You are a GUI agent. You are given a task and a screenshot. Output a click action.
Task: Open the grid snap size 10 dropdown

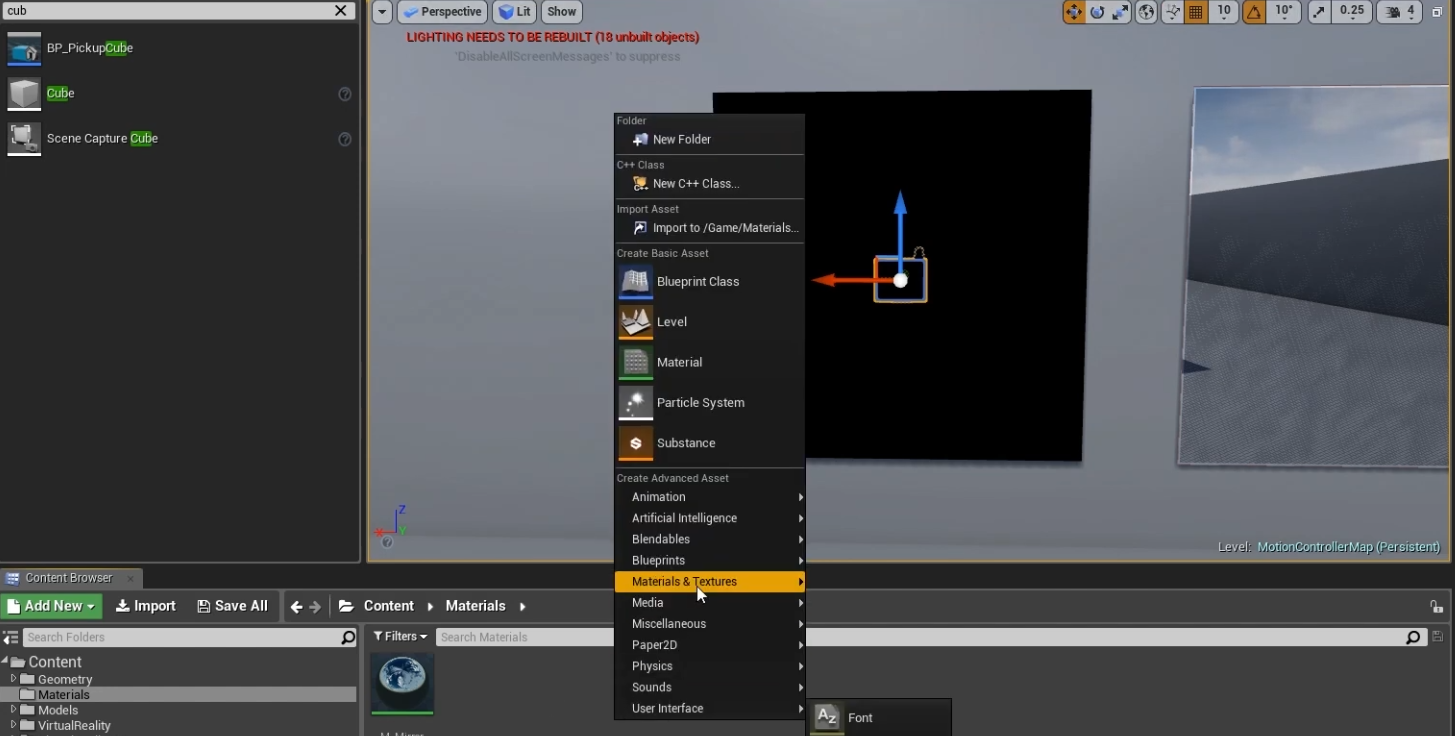1224,12
